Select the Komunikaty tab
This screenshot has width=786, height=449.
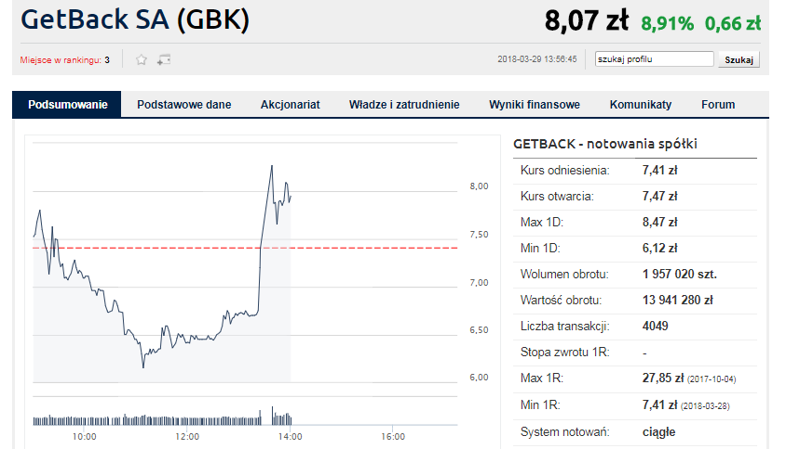pyautogui.click(x=640, y=104)
